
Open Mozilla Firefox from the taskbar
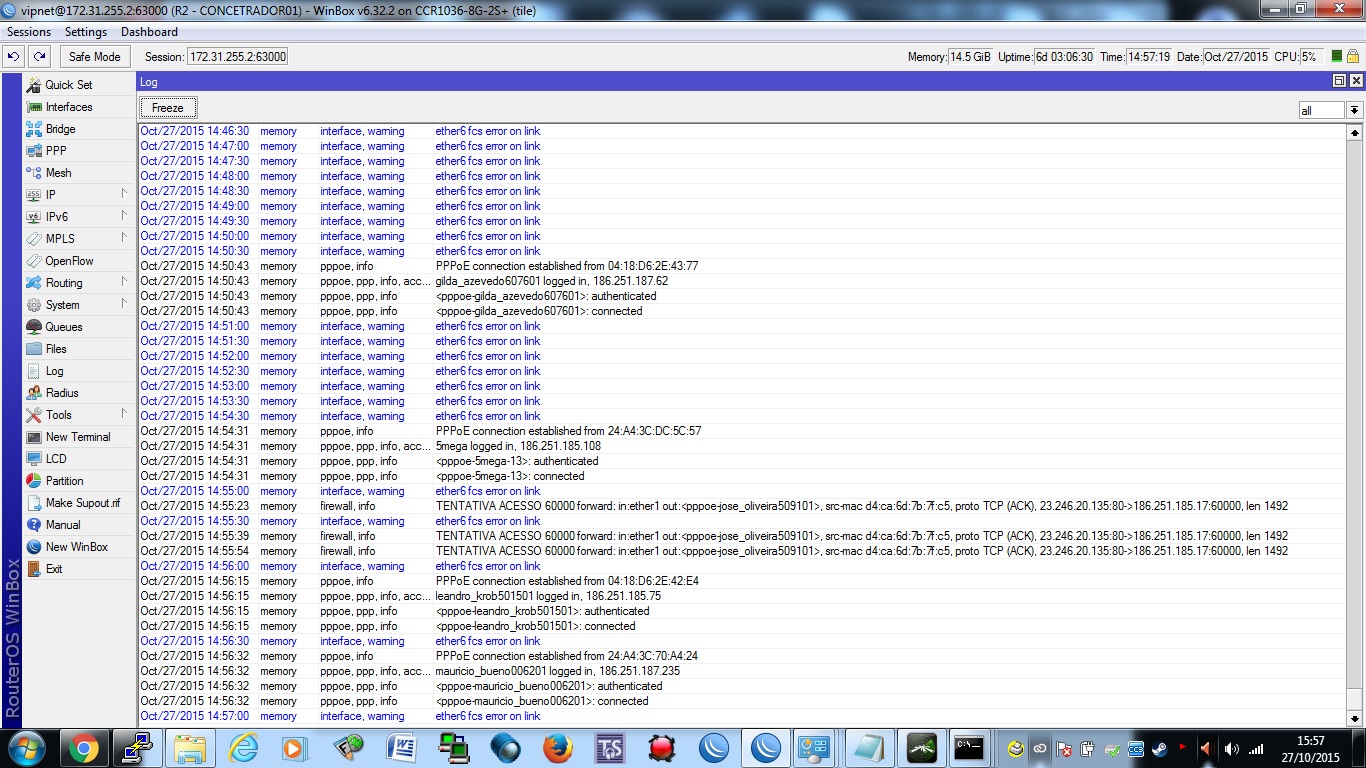558,748
